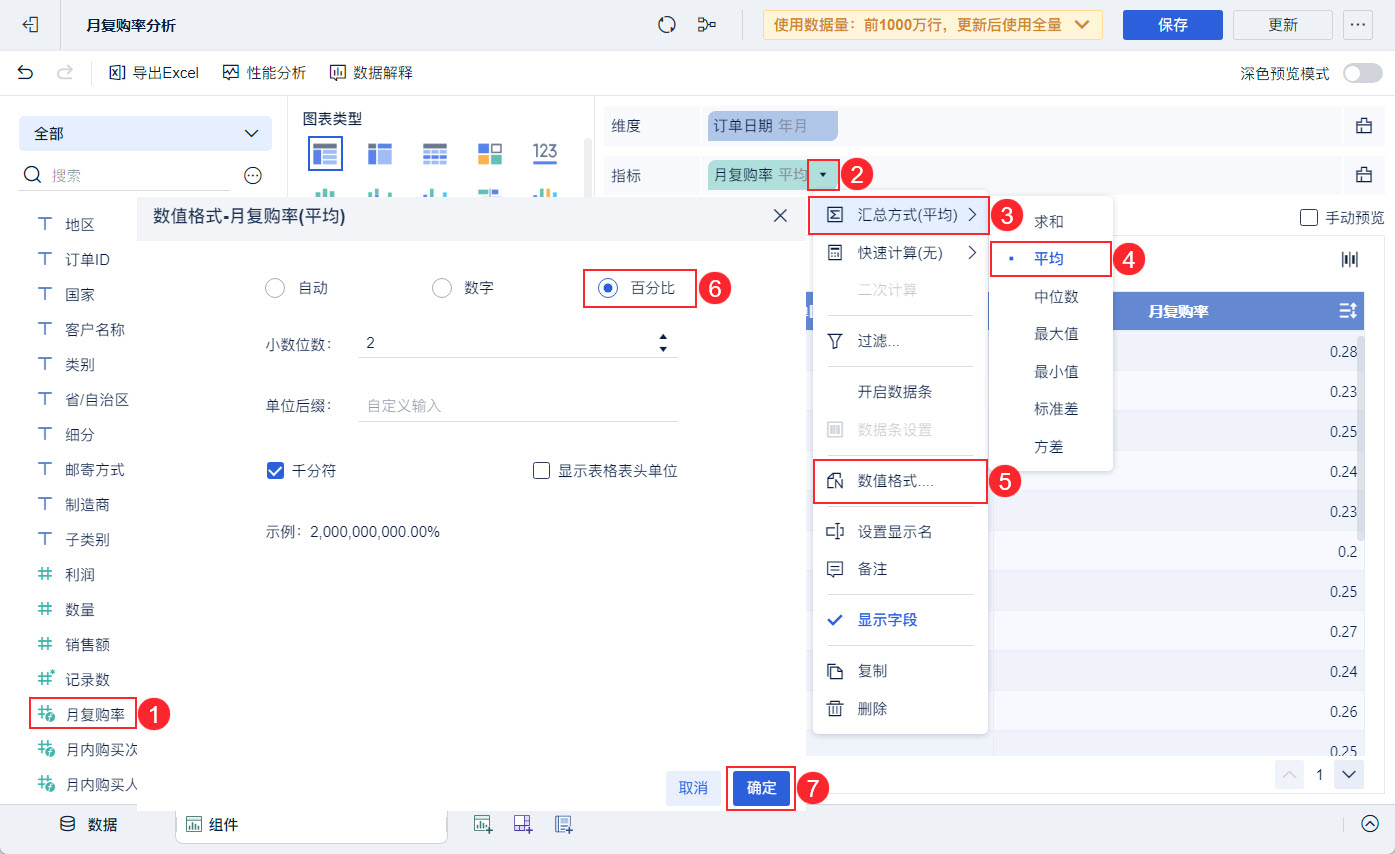Viewport: 1395px width, 854px height.
Task: Select the 自动 format radio button
Action: [275, 288]
